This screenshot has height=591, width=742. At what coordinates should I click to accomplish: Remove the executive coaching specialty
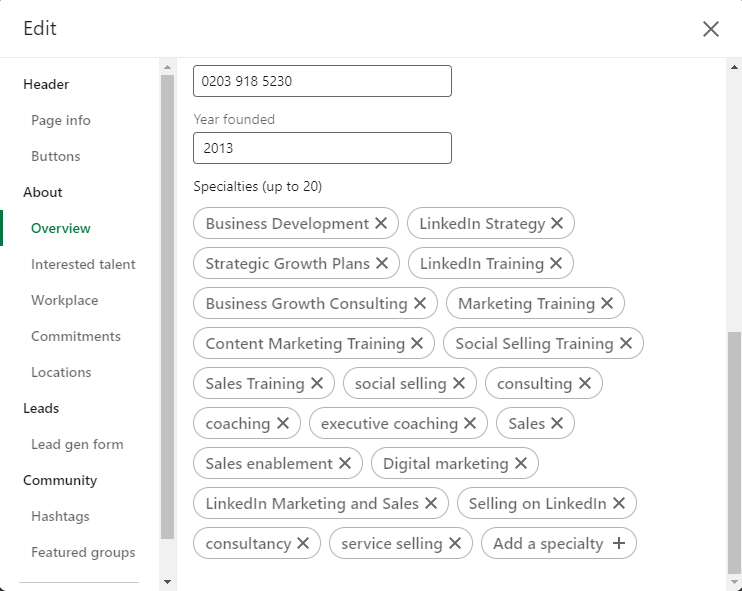[x=470, y=424]
